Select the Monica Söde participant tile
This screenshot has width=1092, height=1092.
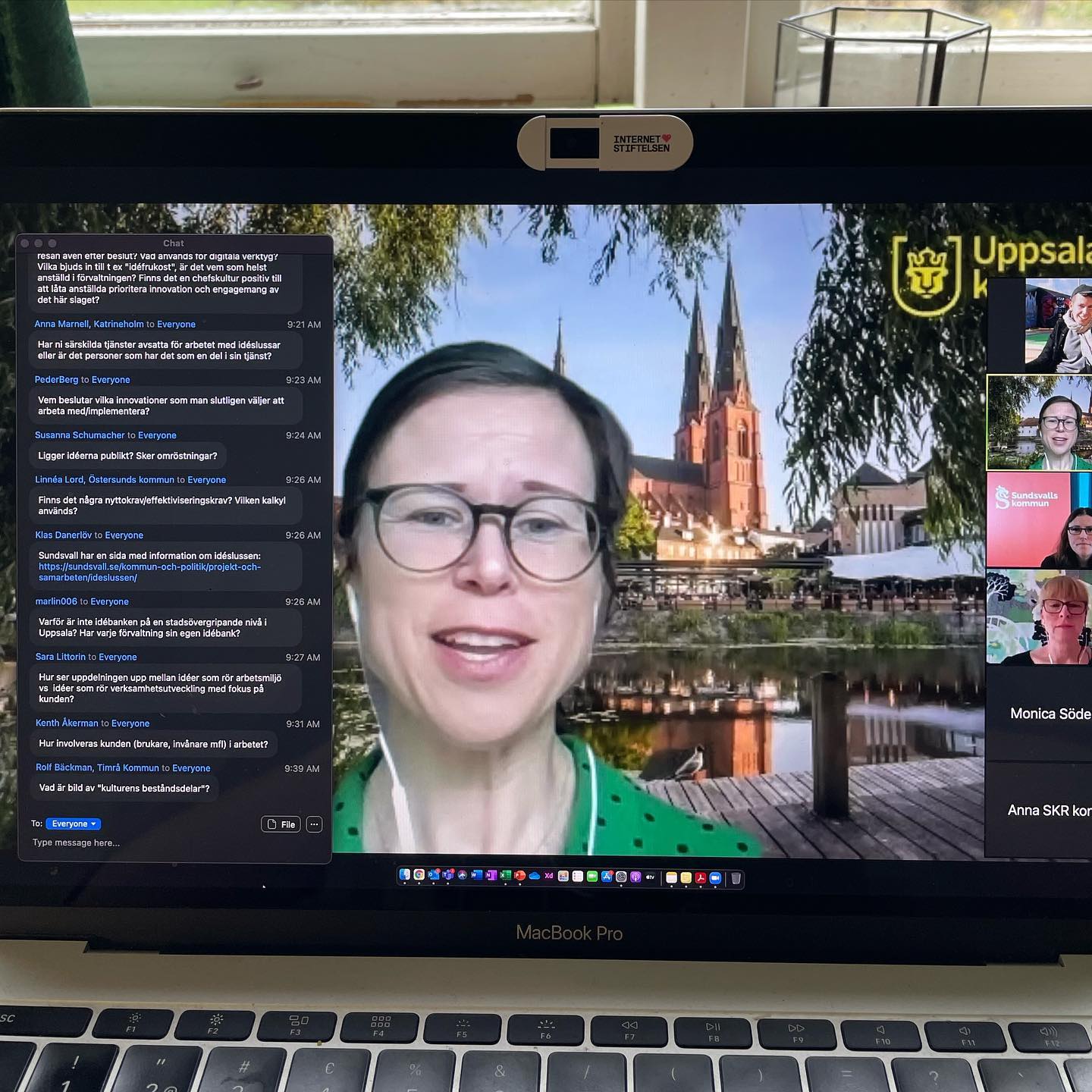1039,714
